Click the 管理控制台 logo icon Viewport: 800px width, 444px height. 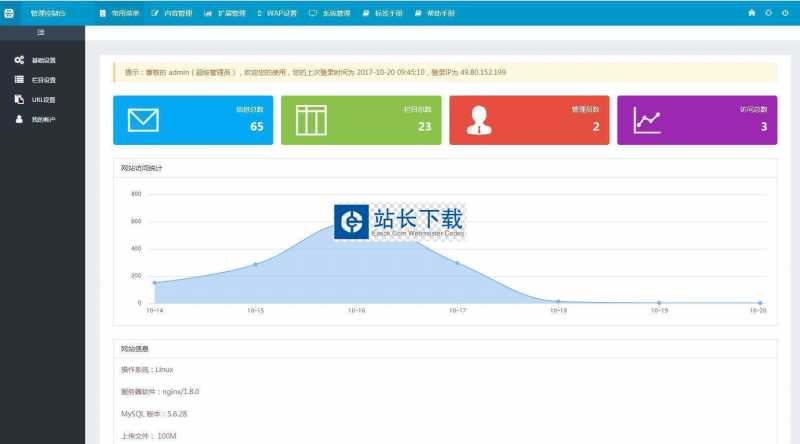[11, 13]
